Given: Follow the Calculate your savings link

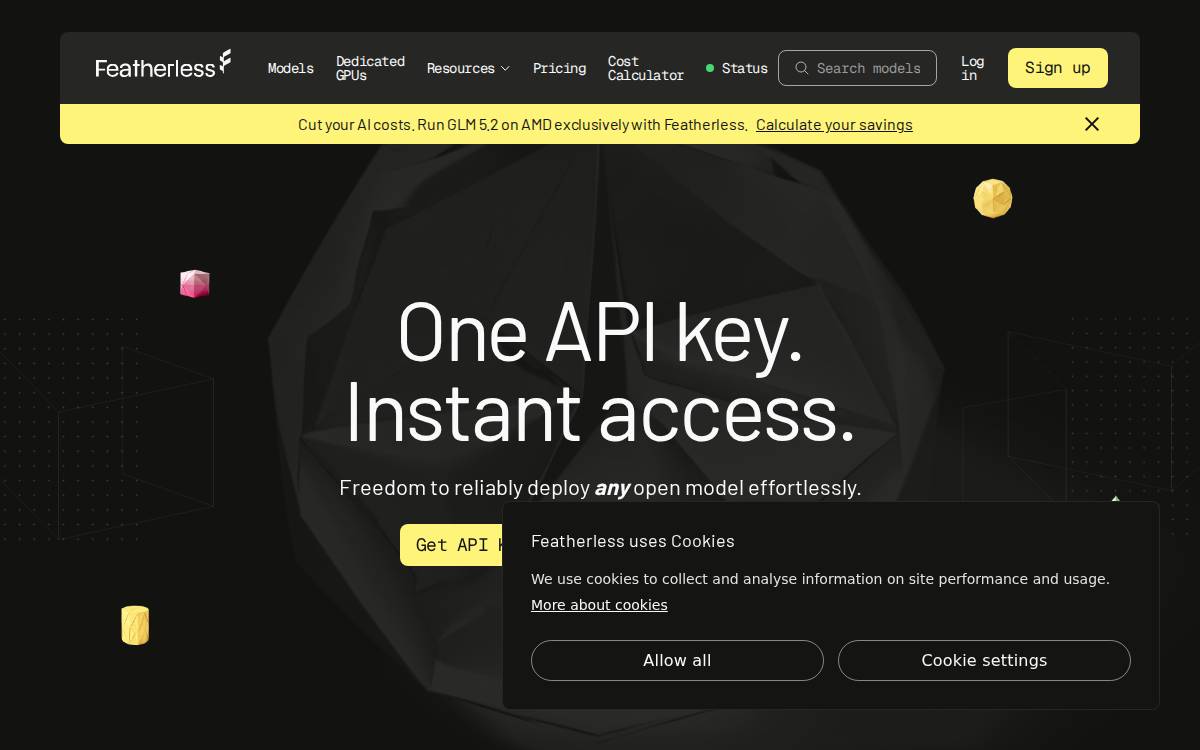Looking at the screenshot, I should 834,125.
